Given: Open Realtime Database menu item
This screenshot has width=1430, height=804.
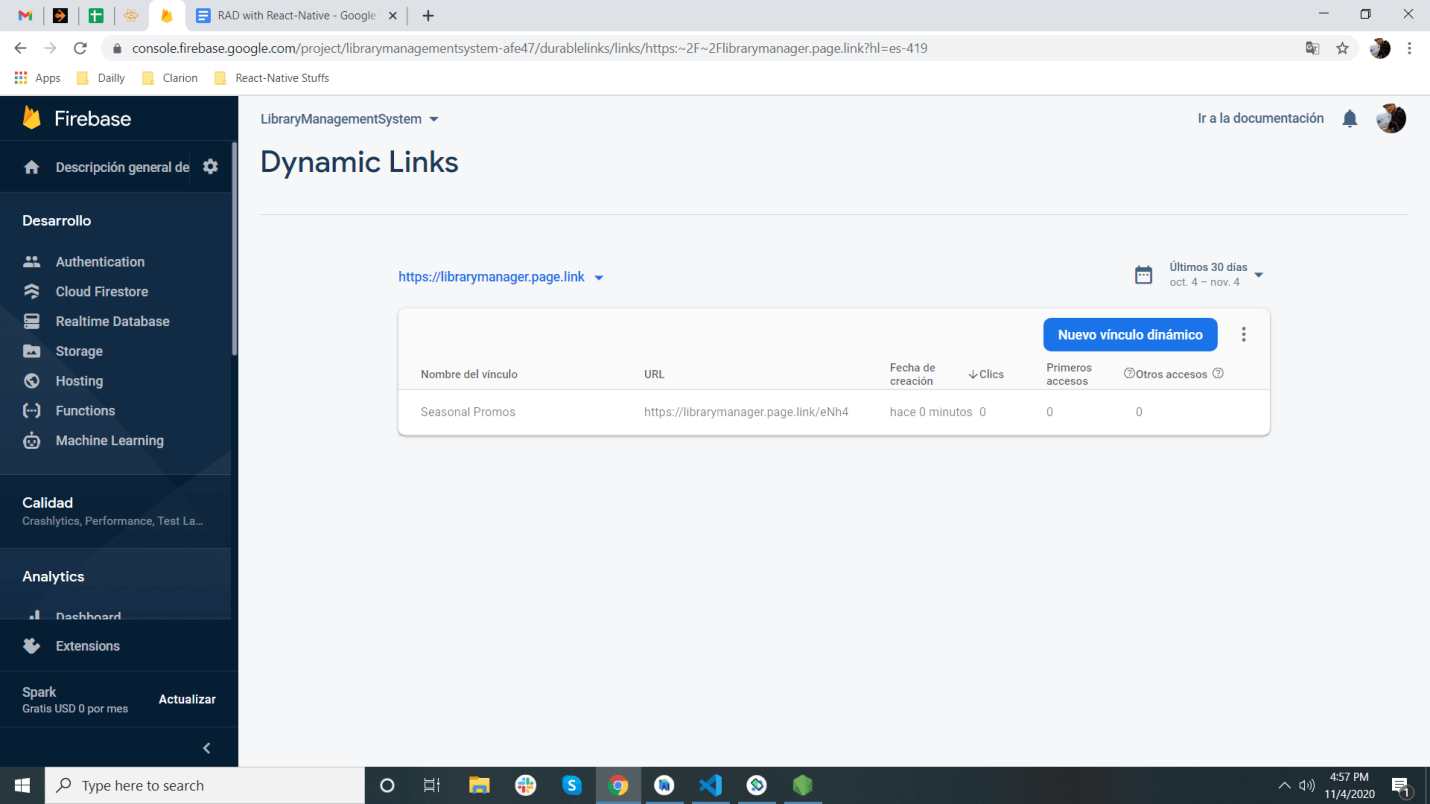Looking at the screenshot, I should (x=115, y=321).
